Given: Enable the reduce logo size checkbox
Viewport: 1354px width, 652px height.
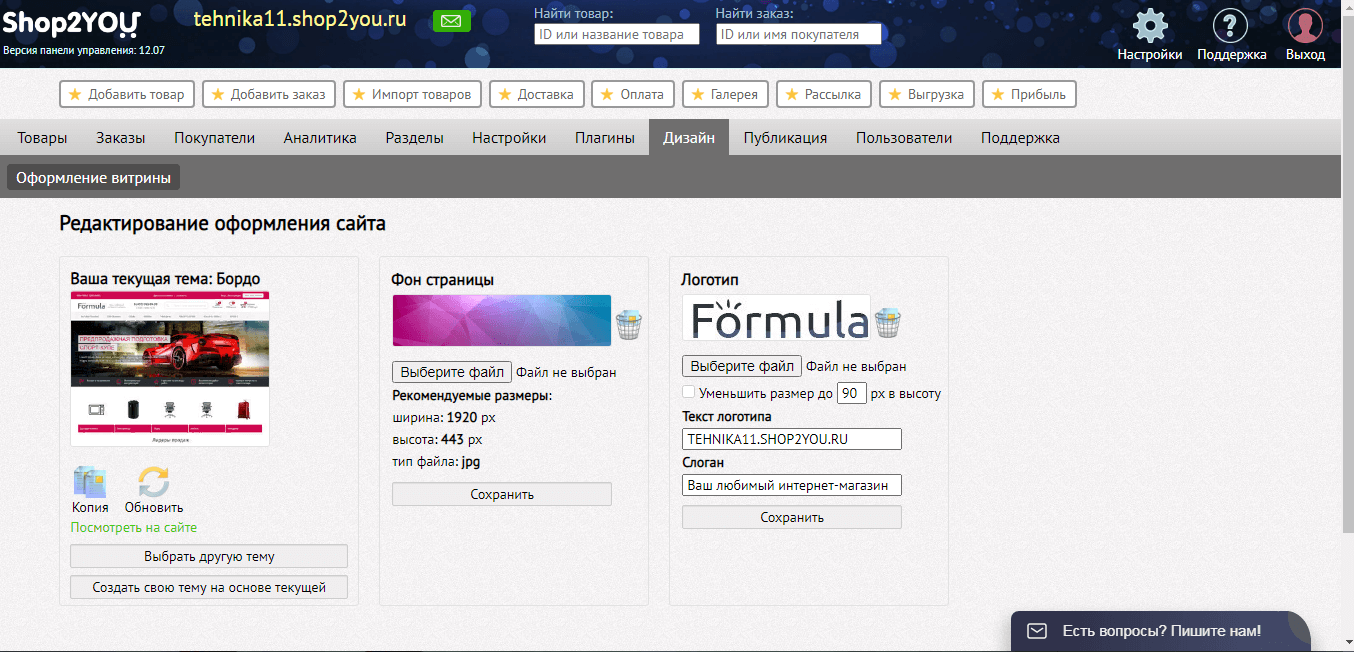Looking at the screenshot, I should pyautogui.click(x=688, y=393).
